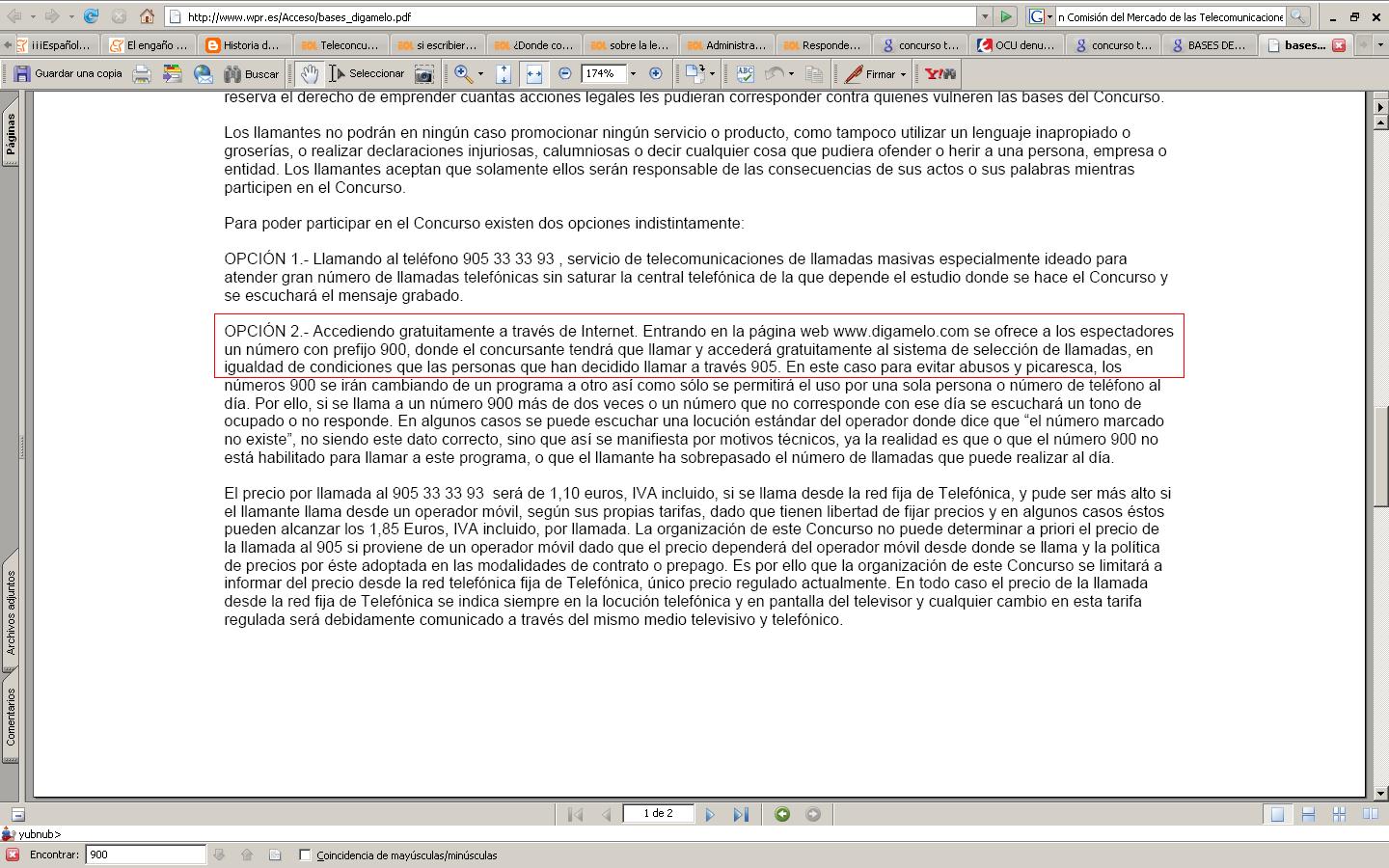This screenshot has width=1389, height=868.
Task: Fit the page width to window
Action: [533, 73]
